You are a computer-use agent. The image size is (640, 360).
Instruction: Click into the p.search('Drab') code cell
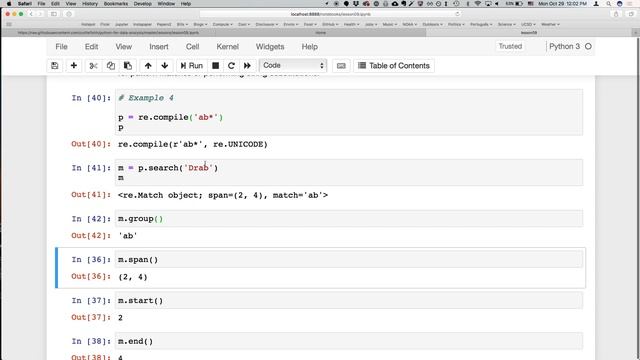click(349, 173)
